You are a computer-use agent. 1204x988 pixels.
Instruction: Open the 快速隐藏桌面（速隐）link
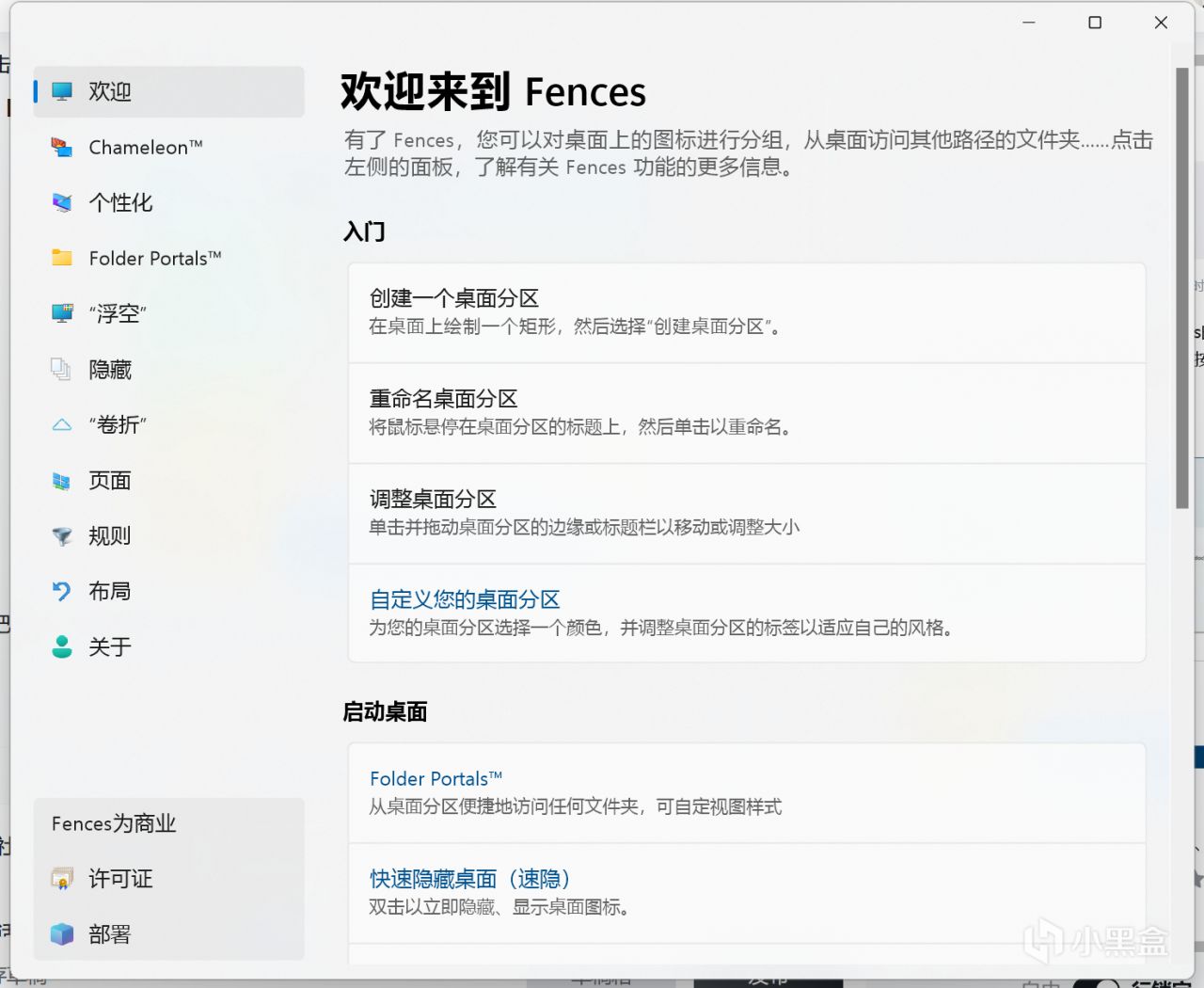pos(469,879)
